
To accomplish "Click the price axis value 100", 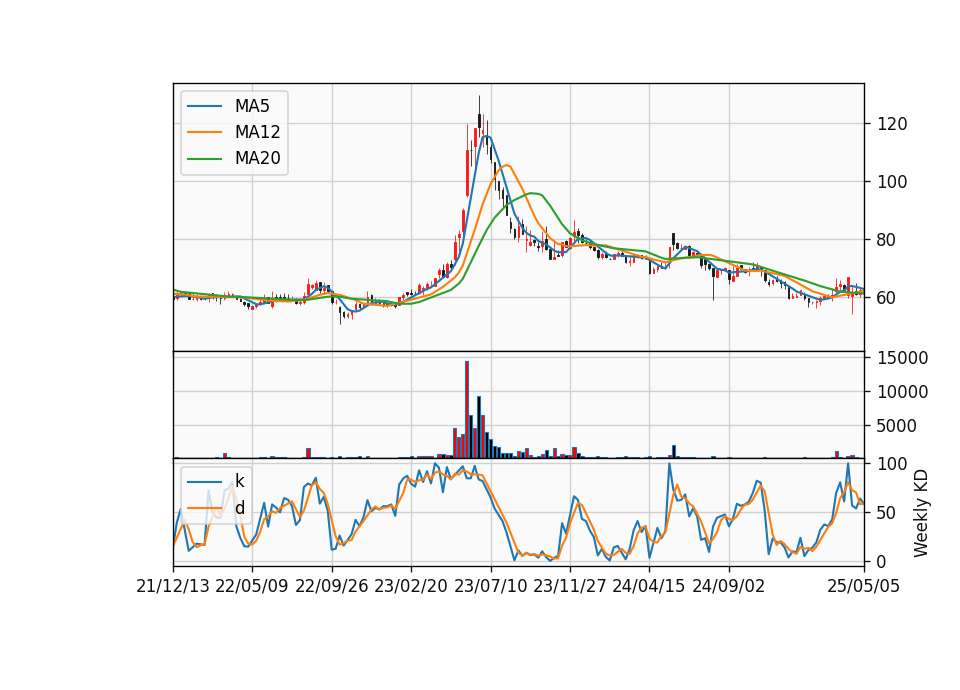I will coord(892,182).
